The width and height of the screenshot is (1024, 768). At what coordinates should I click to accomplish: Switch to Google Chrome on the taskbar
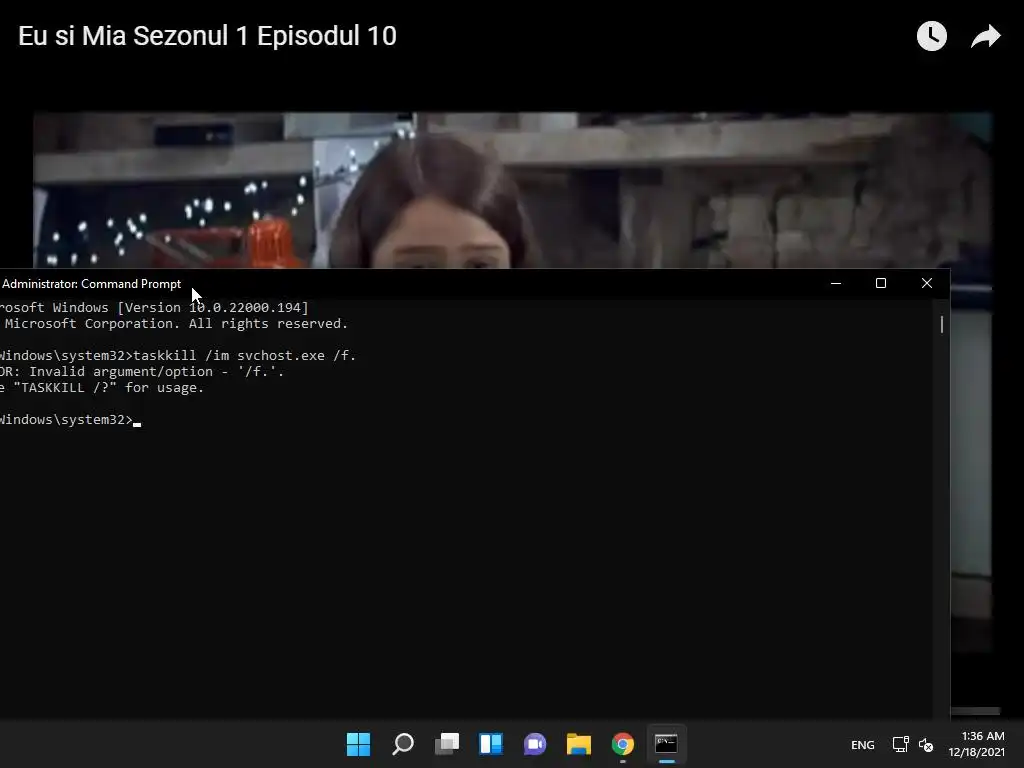(622, 744)
